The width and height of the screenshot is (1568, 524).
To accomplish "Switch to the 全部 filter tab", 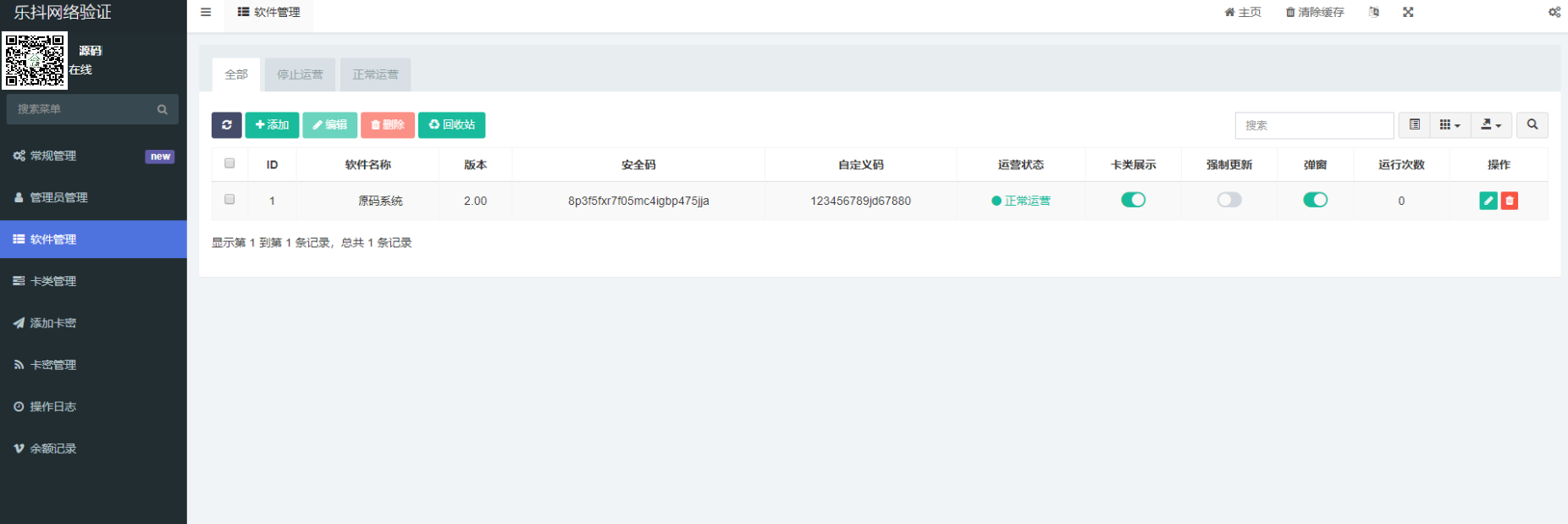I will coord(236,74).
